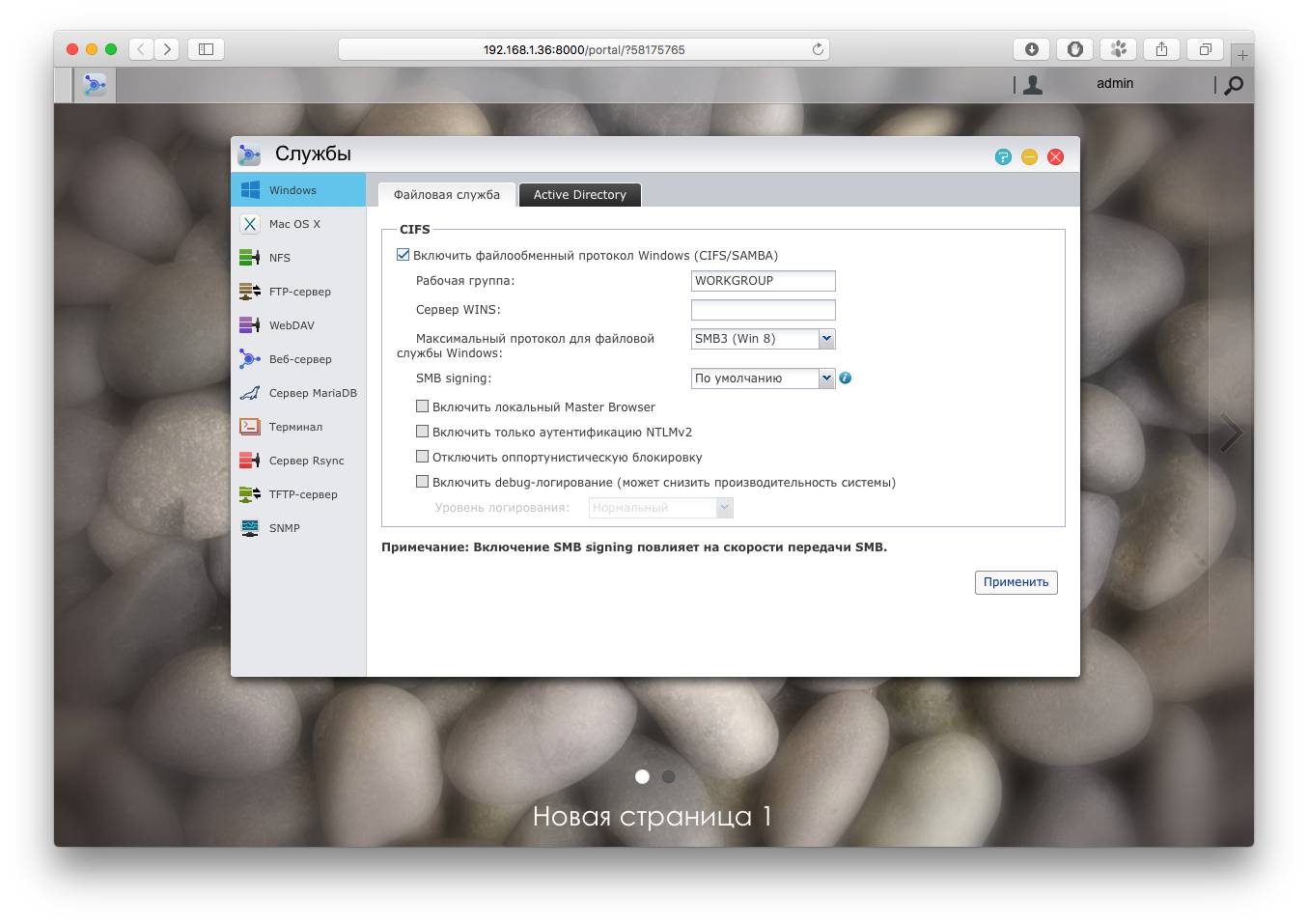Go to next desktop page arrow
Viewport: 1308px width, 924px height.
pyautogui.click(x=1230, y=434)
